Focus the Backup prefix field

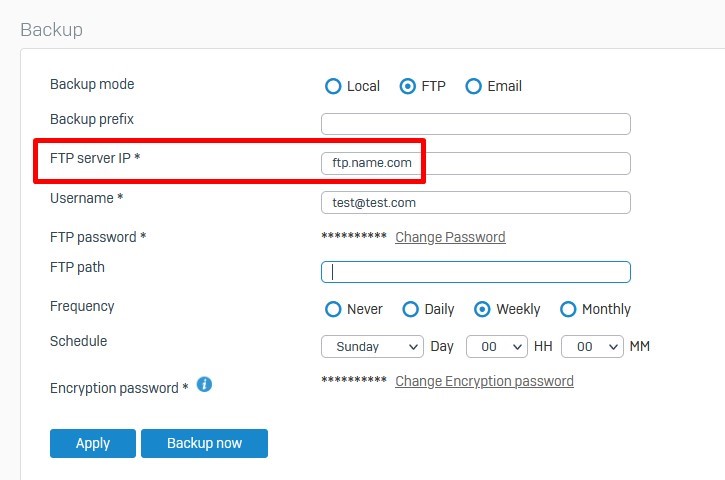[x=476, y=124]
